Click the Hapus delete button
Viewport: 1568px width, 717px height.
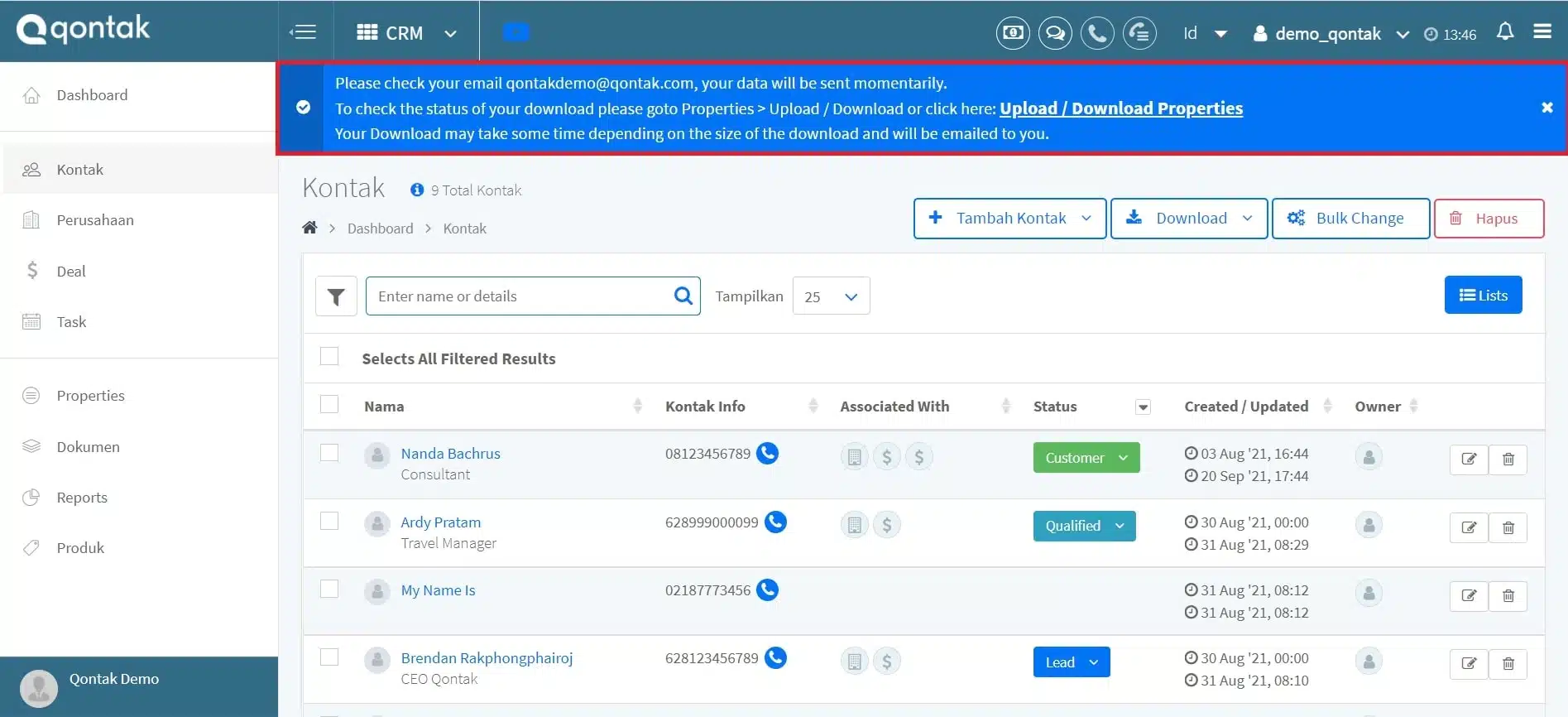click(1489, 219)
